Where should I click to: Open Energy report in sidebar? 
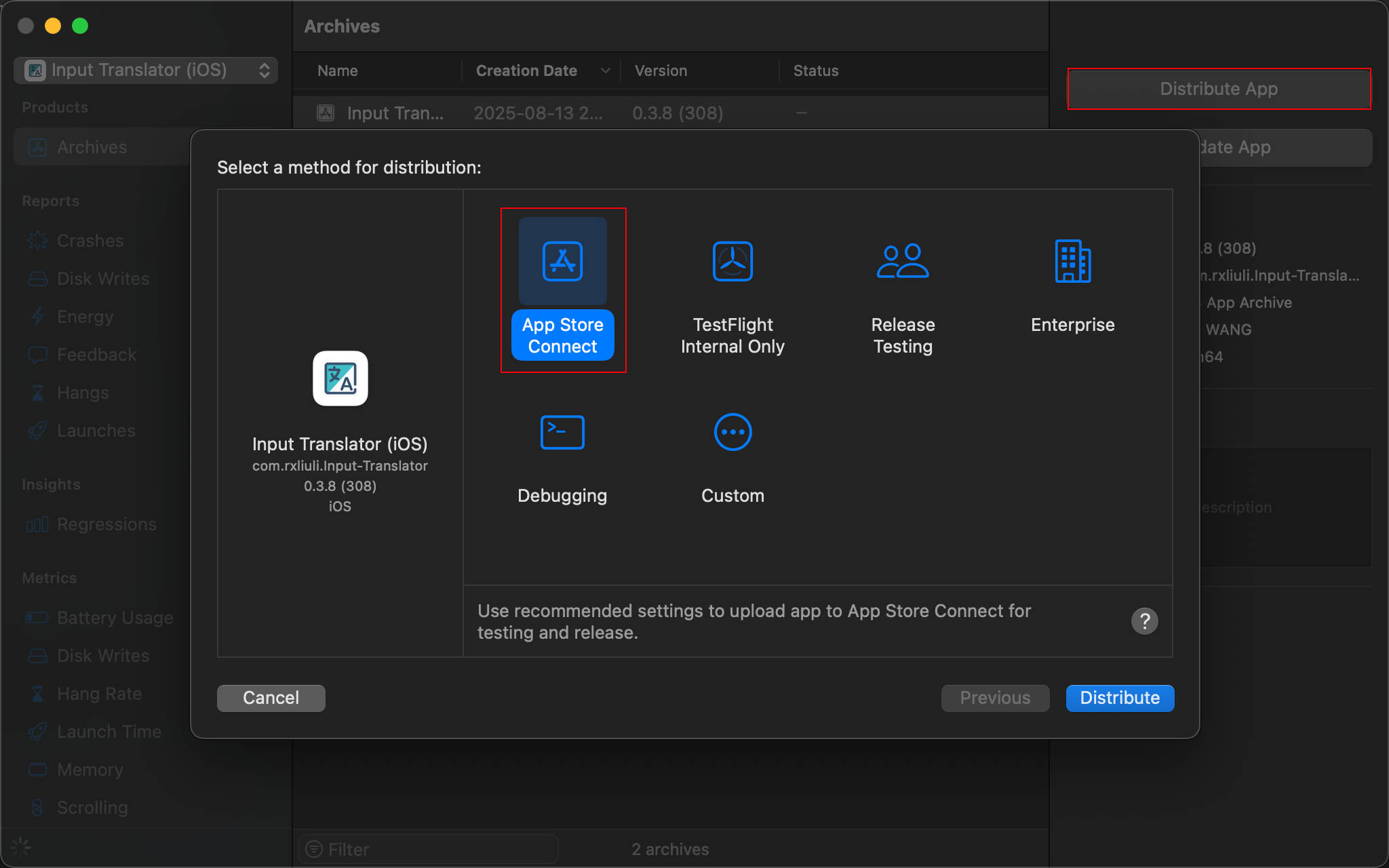click(85, 317)
